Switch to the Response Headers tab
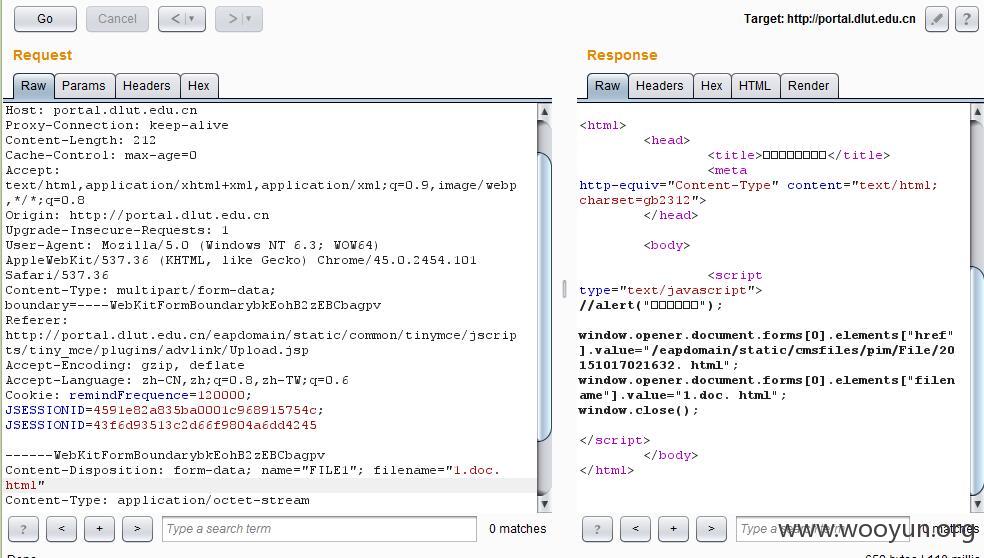Viewport: 984px width, 558px height. tap(660, 86)
